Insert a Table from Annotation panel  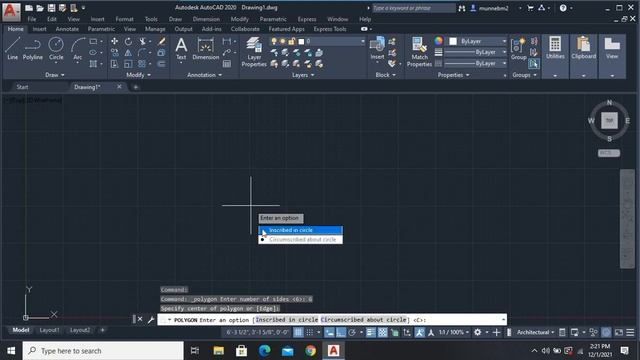227,64
